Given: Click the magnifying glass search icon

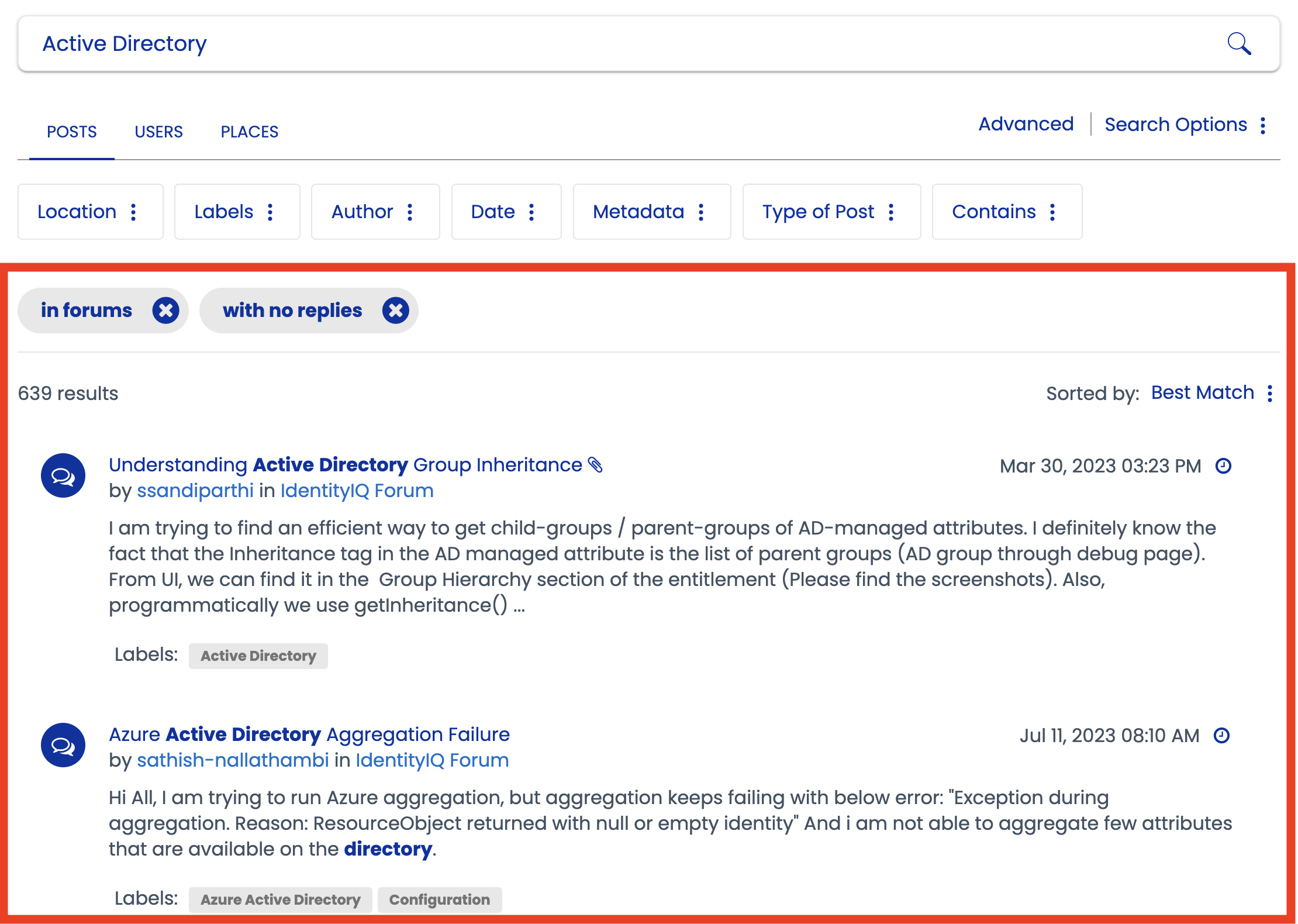Looking at the screenshot, I should [1239, 44].
